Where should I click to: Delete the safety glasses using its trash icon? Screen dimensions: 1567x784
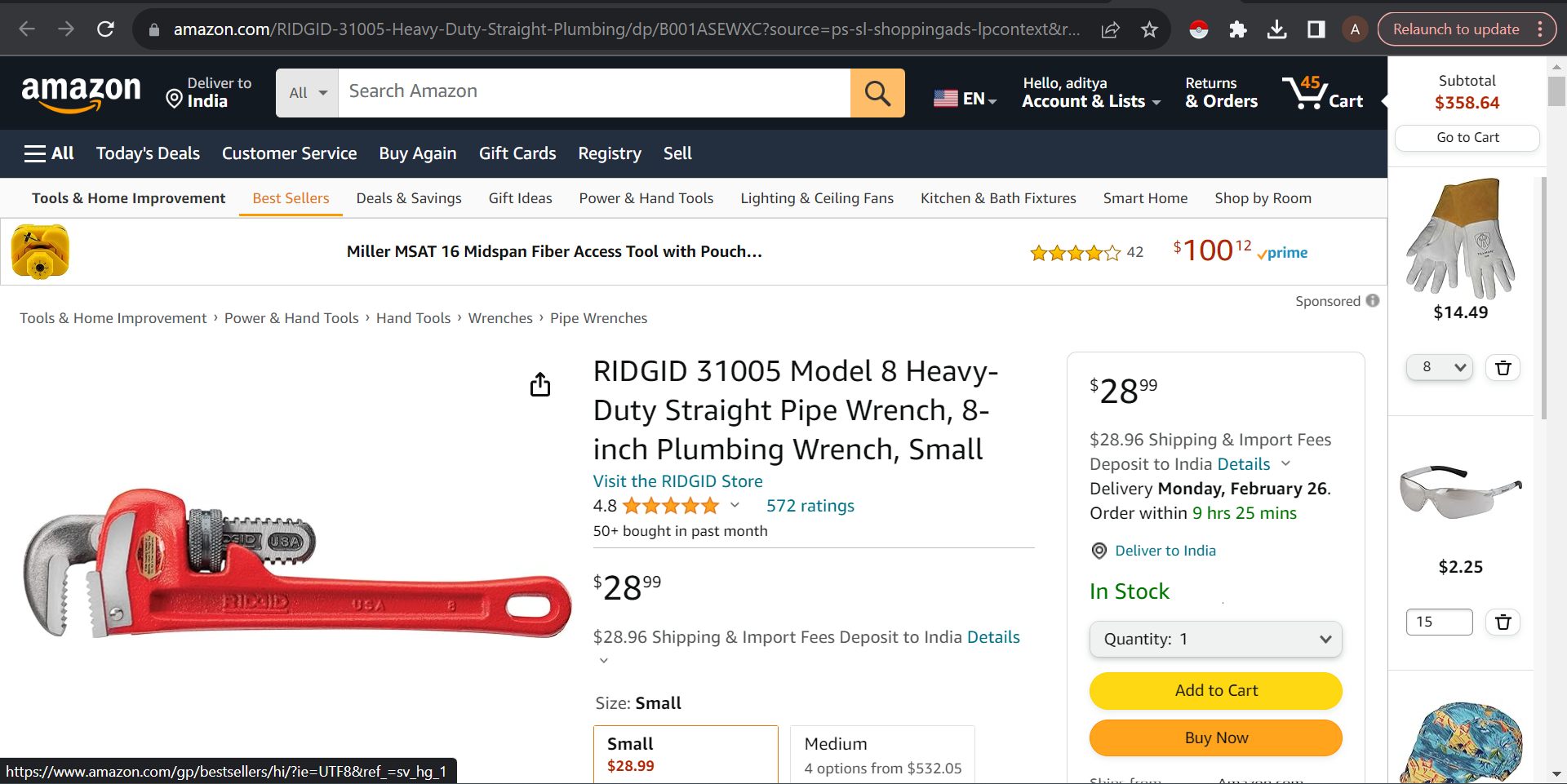coord(1502,622)
